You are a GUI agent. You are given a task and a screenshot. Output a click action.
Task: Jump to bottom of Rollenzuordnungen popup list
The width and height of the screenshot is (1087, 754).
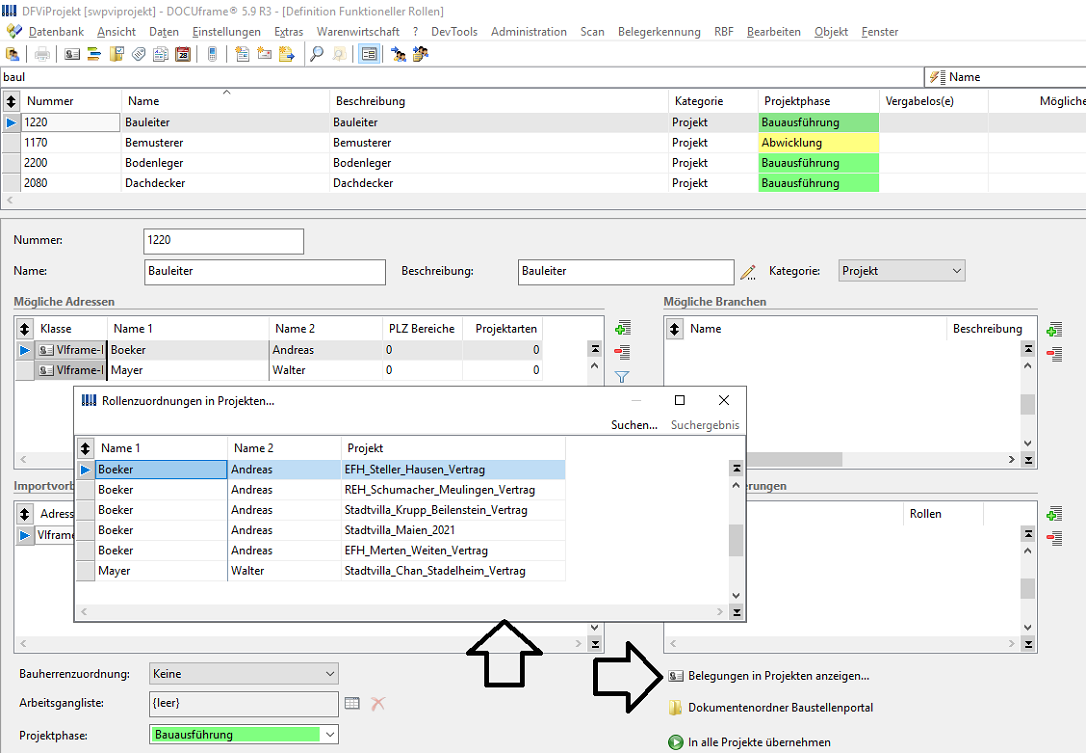point(736,612)
